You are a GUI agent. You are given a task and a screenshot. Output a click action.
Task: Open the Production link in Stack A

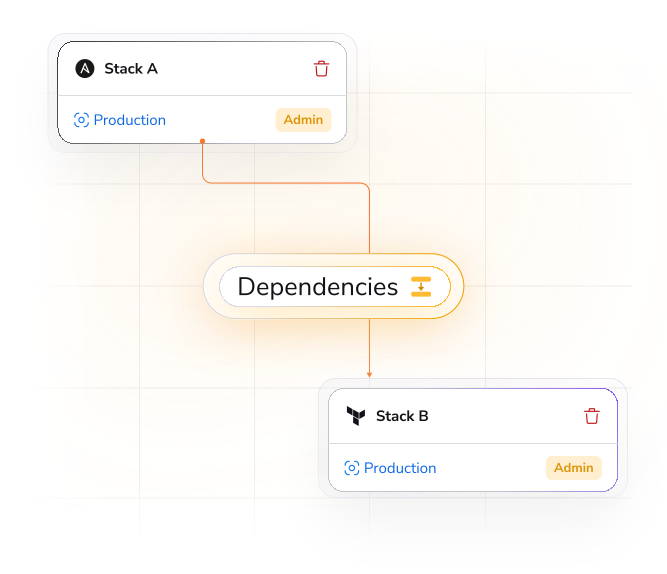click(130, 120)
